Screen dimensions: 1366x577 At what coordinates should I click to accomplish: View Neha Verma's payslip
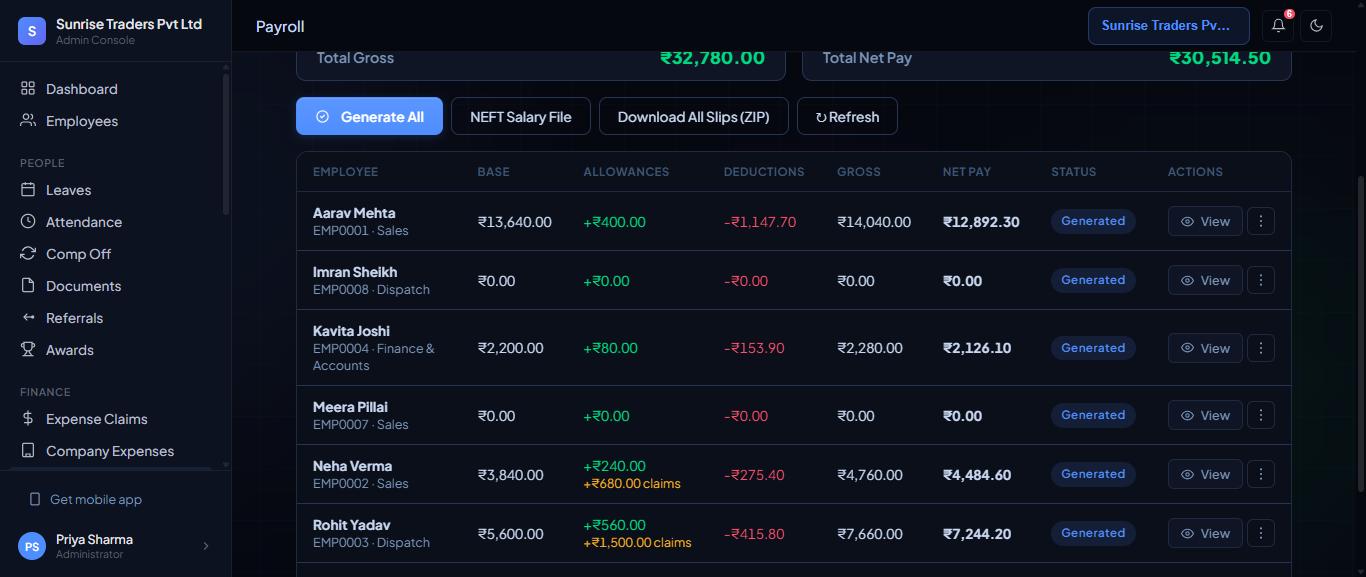(x=1205, y=474)
